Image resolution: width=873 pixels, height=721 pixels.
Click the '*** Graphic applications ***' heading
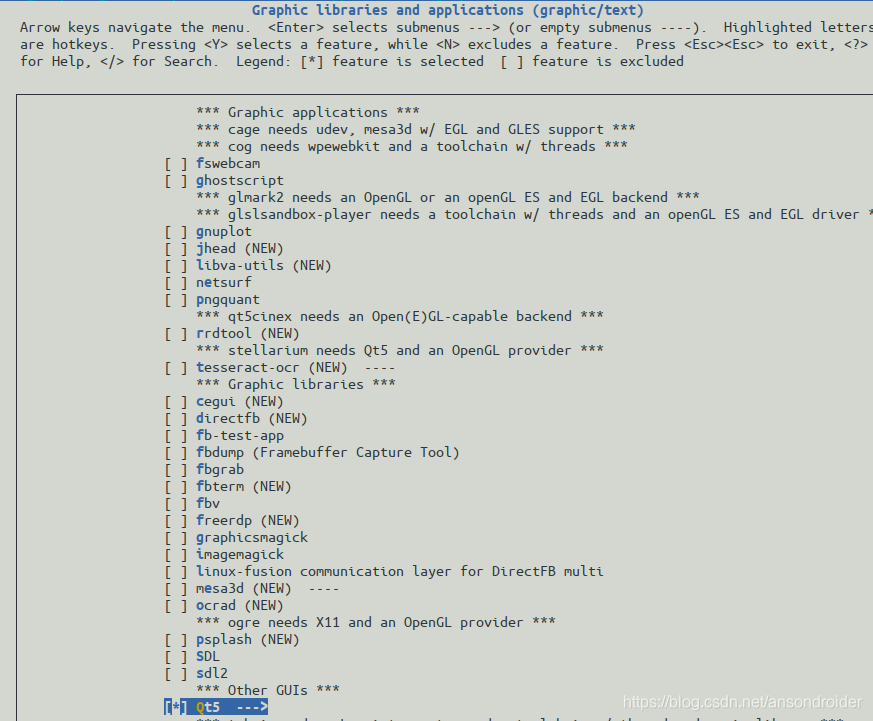click(308, 112)
